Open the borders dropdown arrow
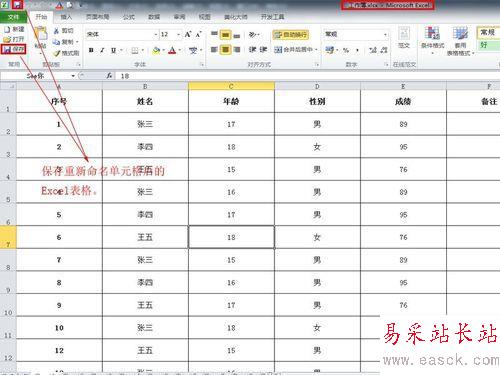The image size is (500, 375). coord(143,50)
